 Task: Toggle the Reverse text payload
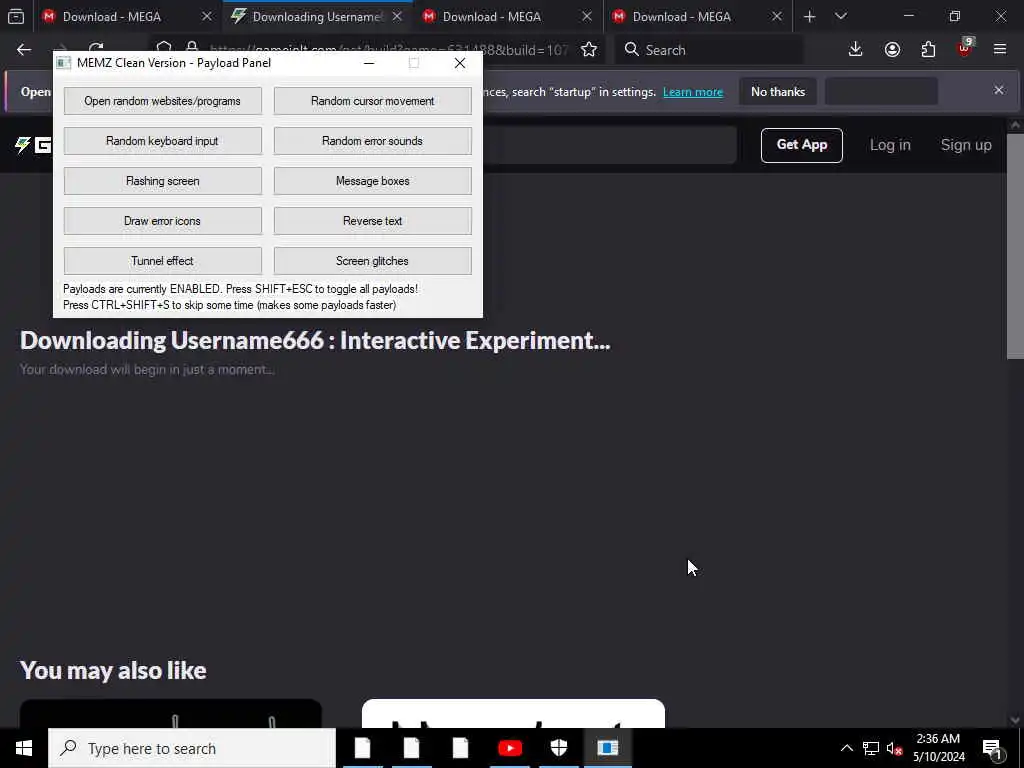372,221
